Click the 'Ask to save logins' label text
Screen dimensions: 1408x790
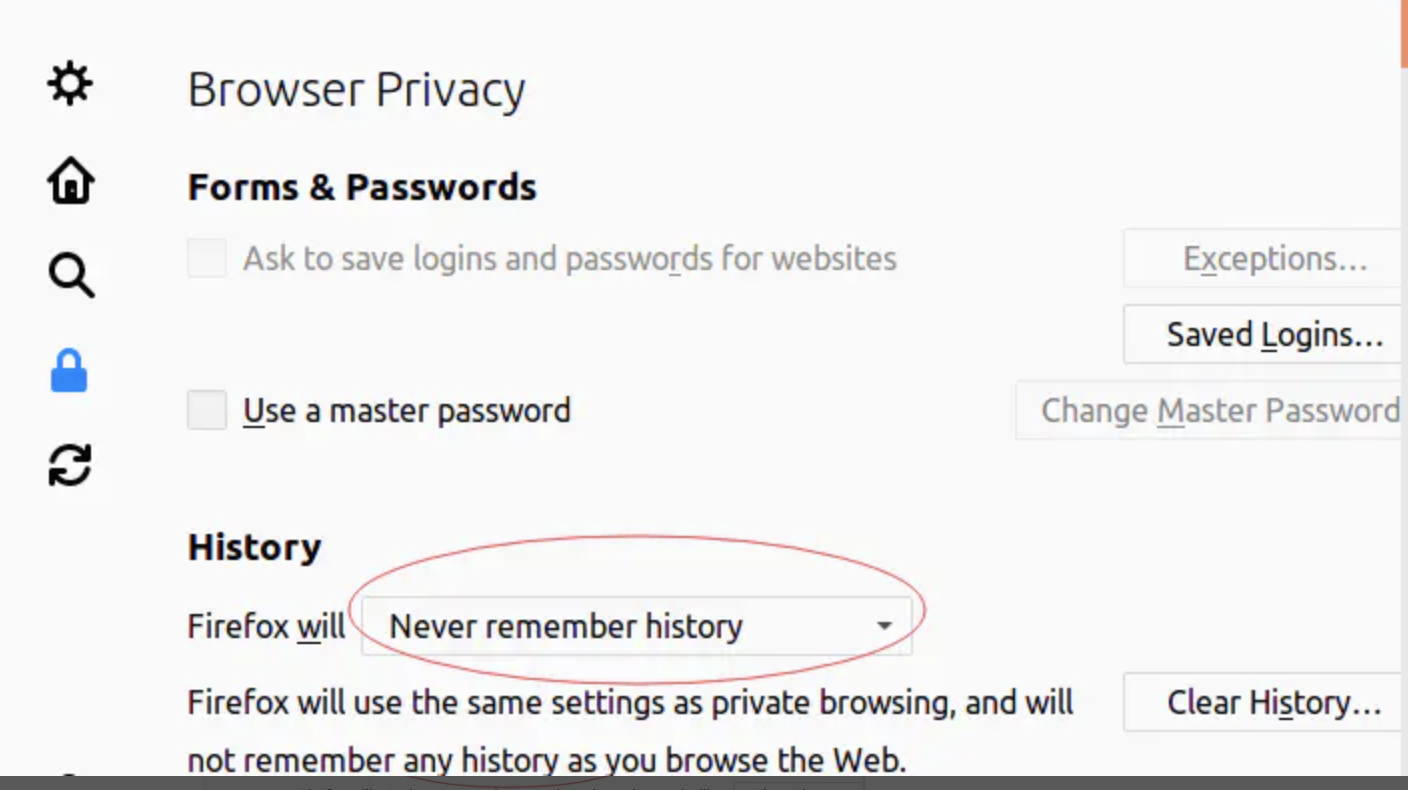[570, 258]
